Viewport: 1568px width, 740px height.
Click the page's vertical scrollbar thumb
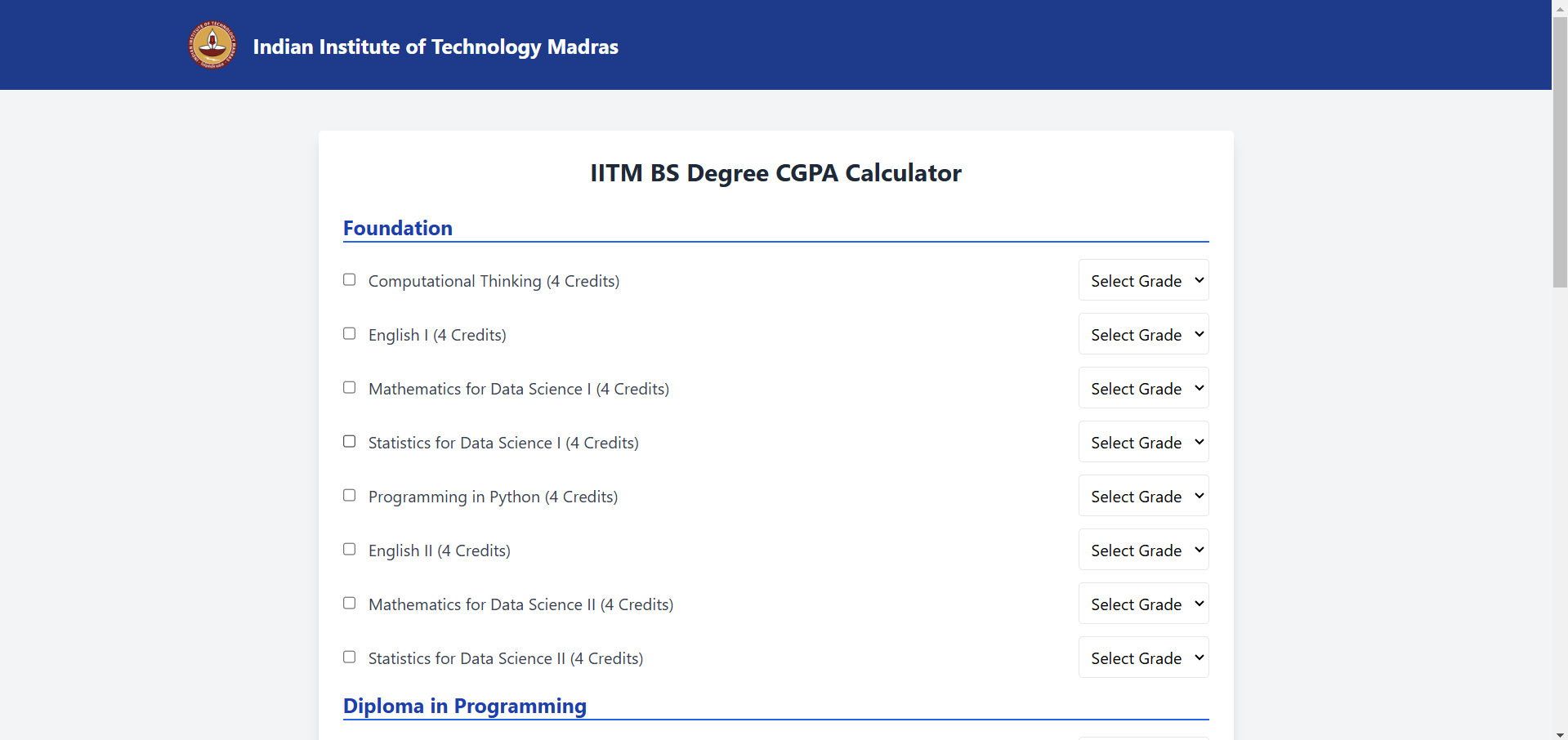pyautogui.click(x=1560, y=151)
